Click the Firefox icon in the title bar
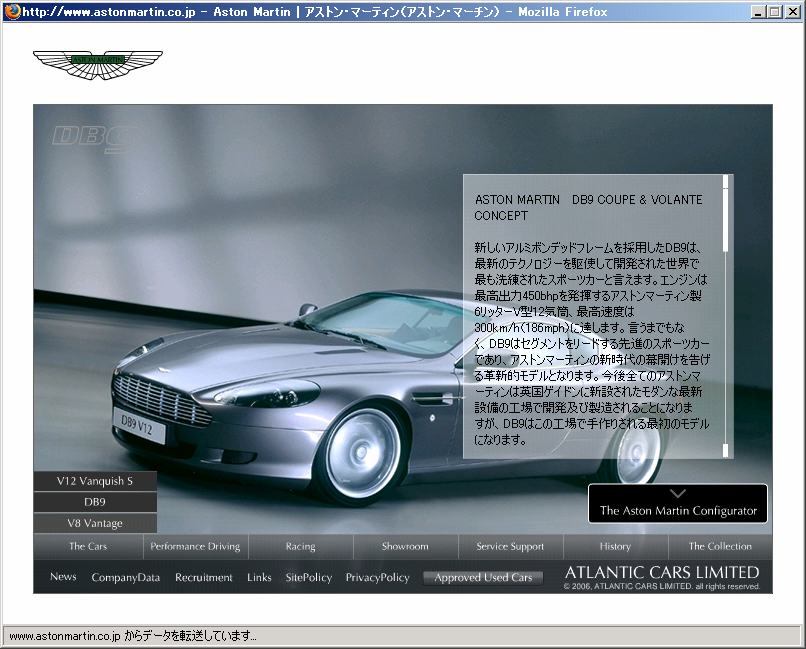 (x=13, y=11)
